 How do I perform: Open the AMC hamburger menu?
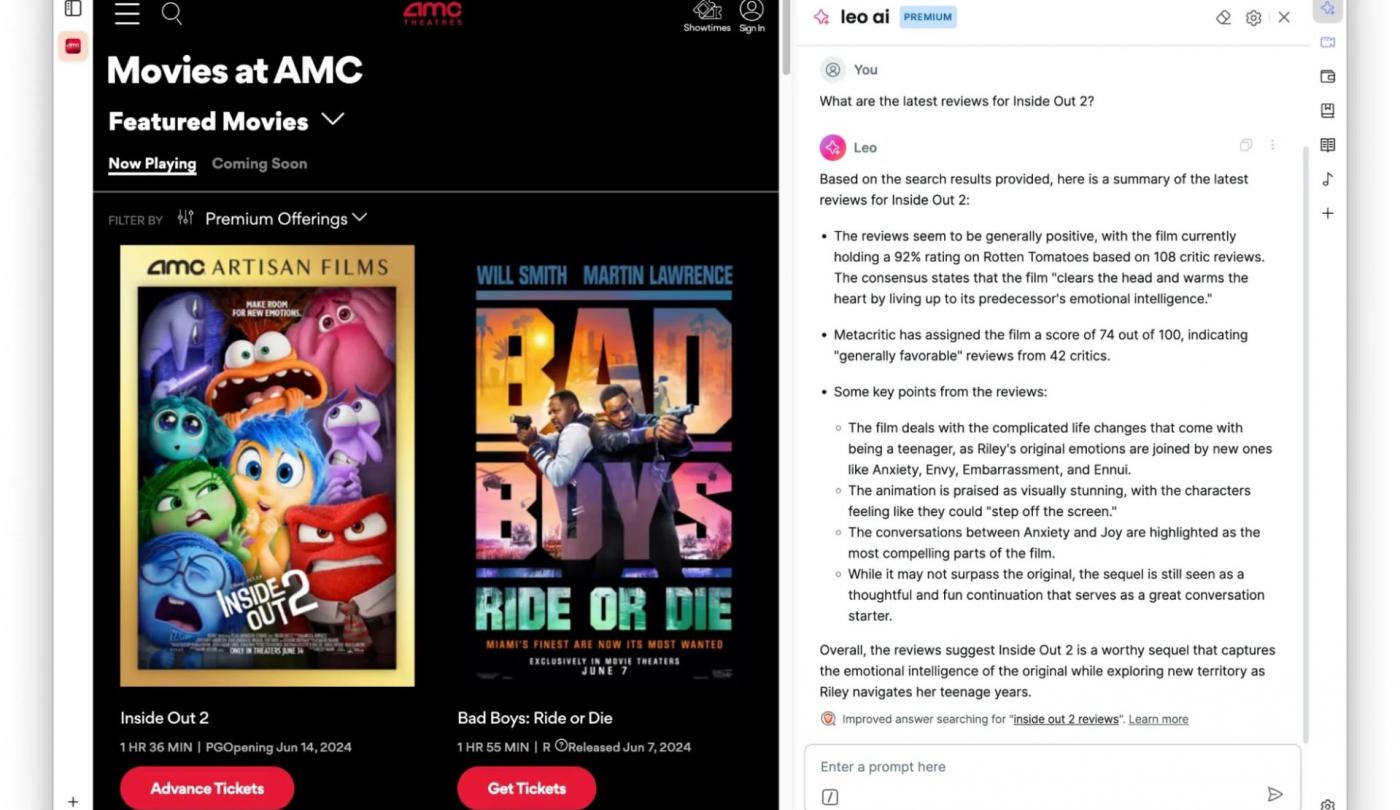point(127,13)
